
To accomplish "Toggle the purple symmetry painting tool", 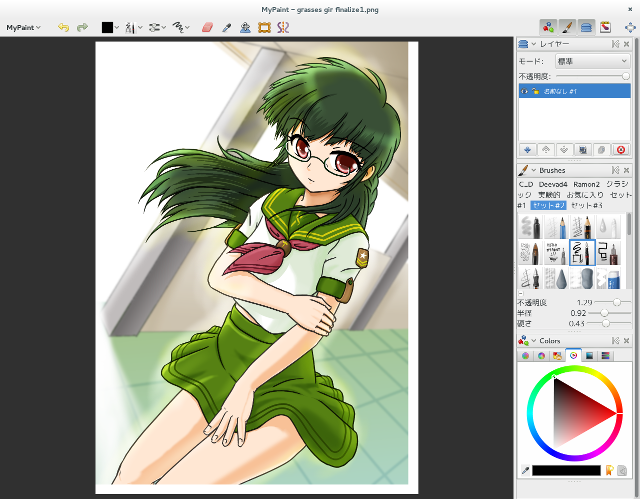I will click(283, 27).
